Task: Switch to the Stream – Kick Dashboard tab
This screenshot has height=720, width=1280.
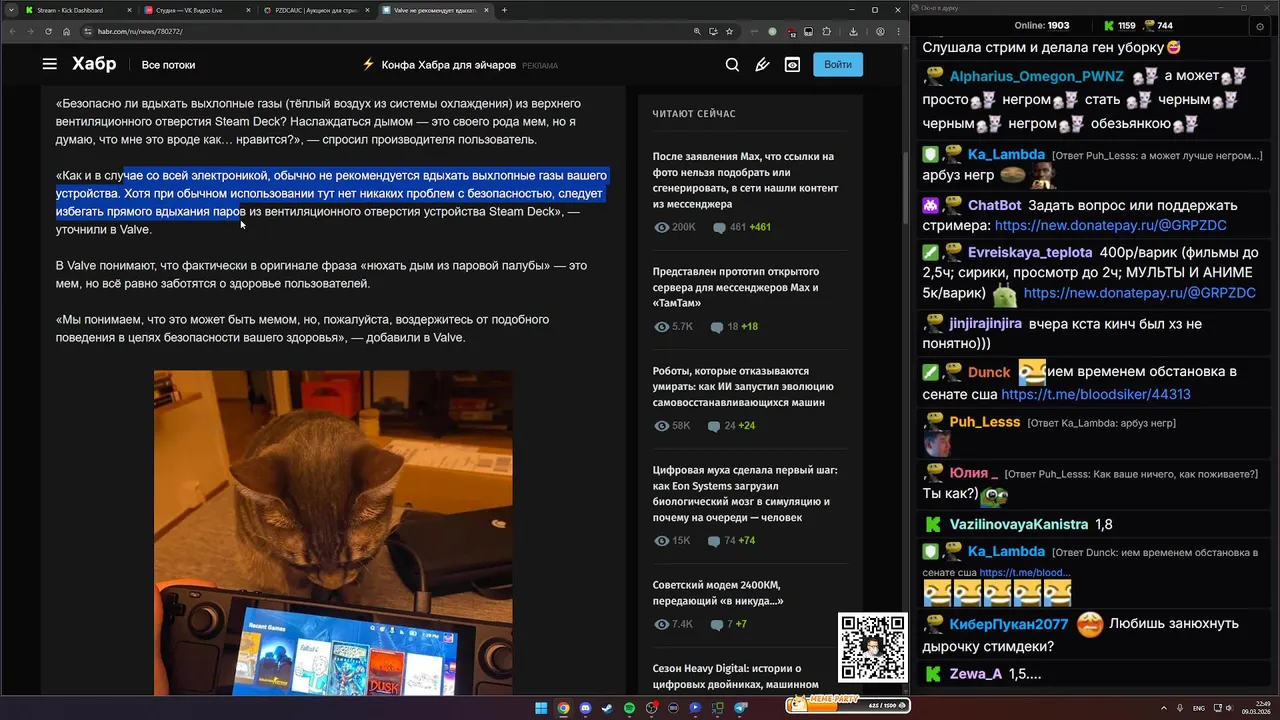Action: click(76, 10)
